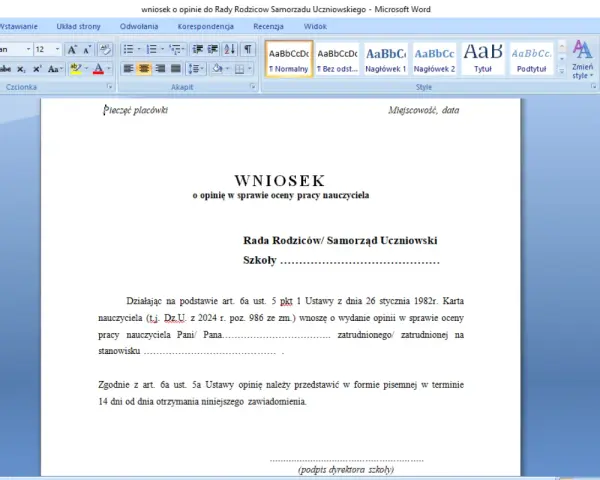Image resolution: width=600 pixels, height=480 pixels.
Task: Apply the Tytuł style
Action: tap(483, 59)
